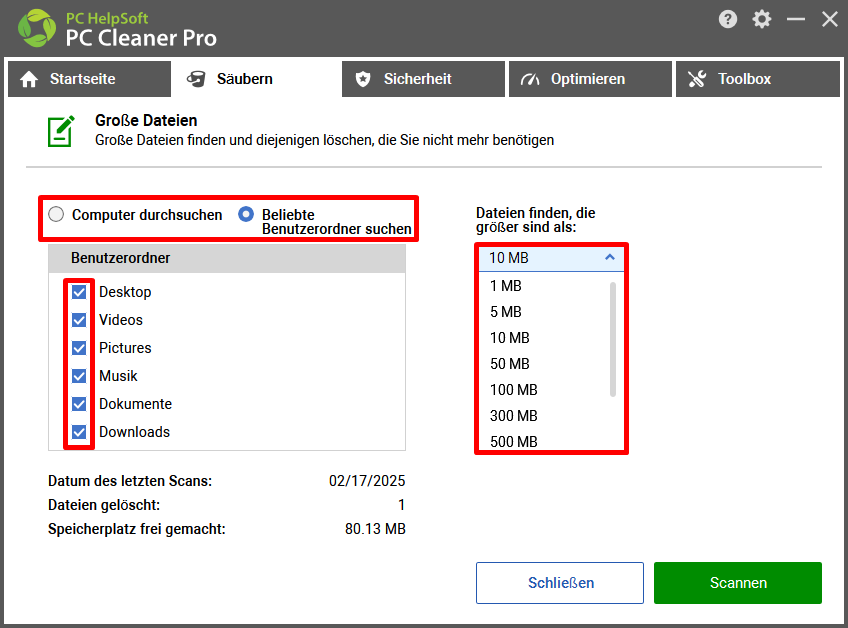The image size is (848, 628).
Task: Switch to the Startseite tab
Action: click(x=89, y=79)
